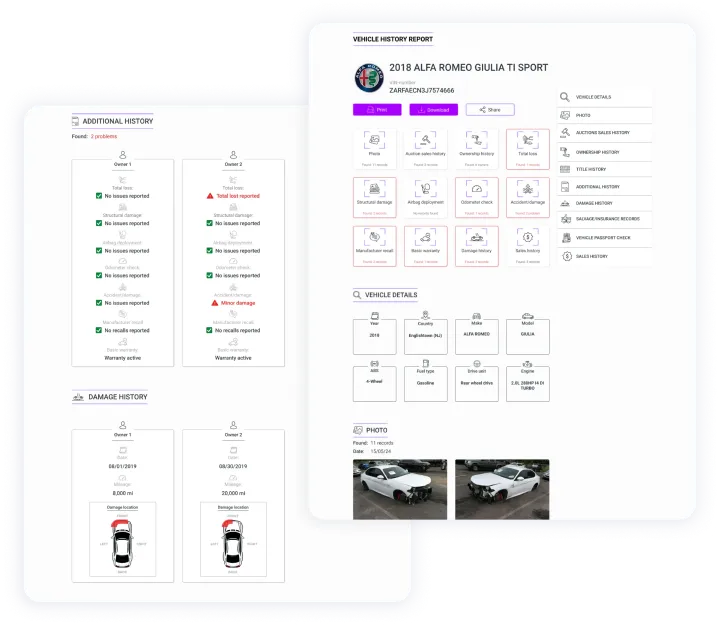This screenshot has height=625, width=719.
Task: Select the Airbag deployment tile icon
Action: 426,190
